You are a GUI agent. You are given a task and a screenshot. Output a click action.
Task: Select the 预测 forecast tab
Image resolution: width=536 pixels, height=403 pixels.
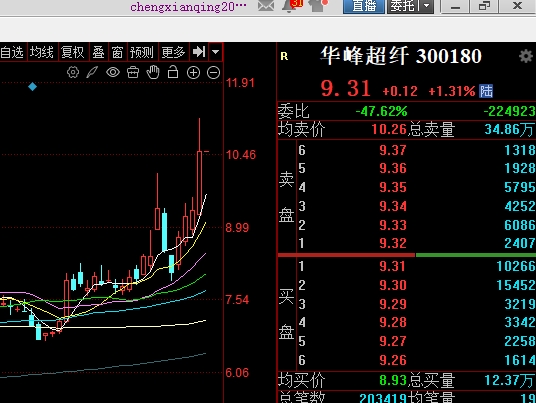142,52
